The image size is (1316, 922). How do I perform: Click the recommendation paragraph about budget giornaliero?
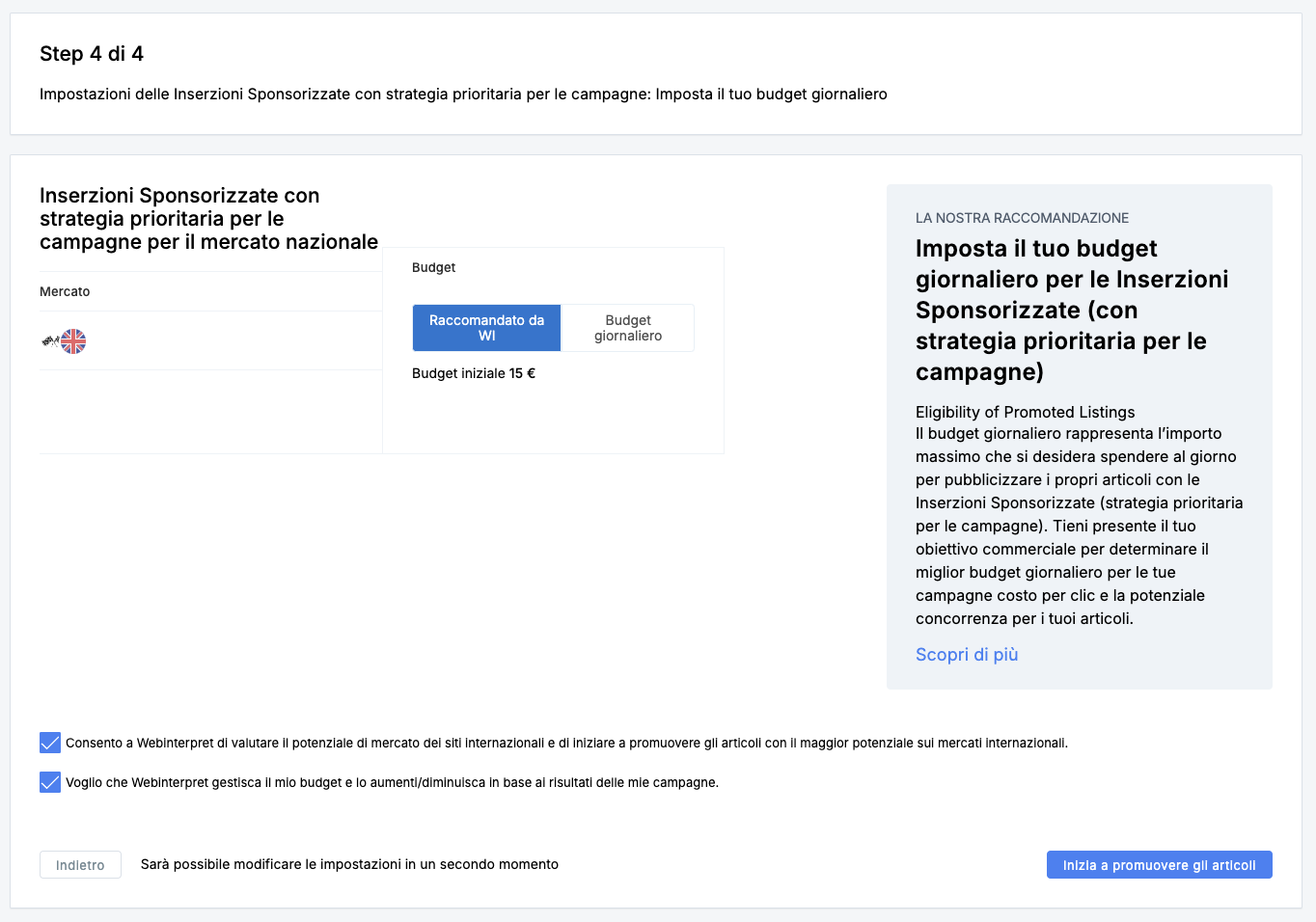(1079, 526)
